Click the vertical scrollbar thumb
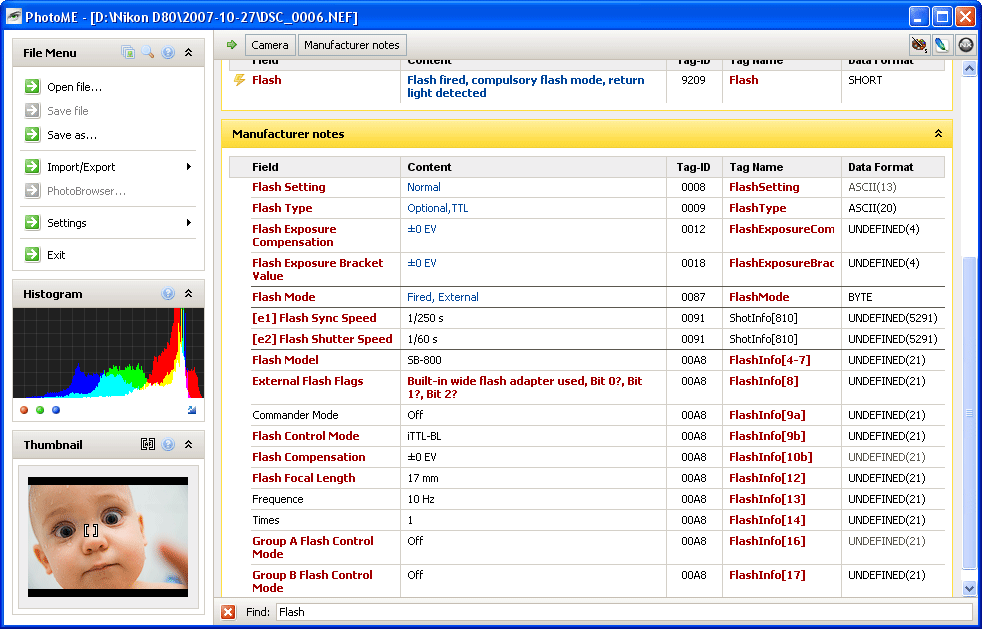The image size is (982, 629). pyautogui.click(x=969, y=413)
